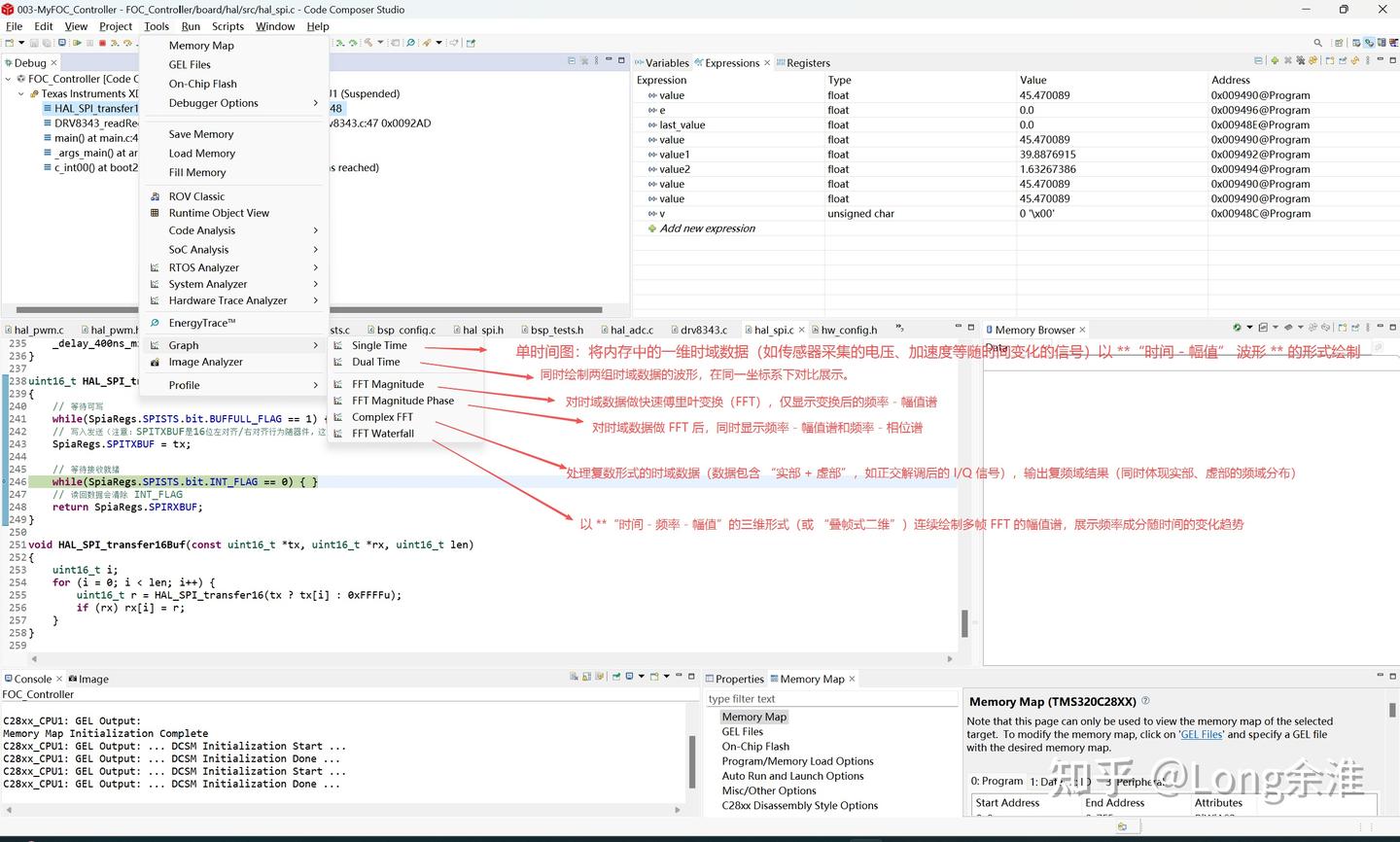Expand the SoC Analysis submenu arrow
The width and height of the screenshot is (1400, 842).
pyautogui.click(x=316, y=250)
